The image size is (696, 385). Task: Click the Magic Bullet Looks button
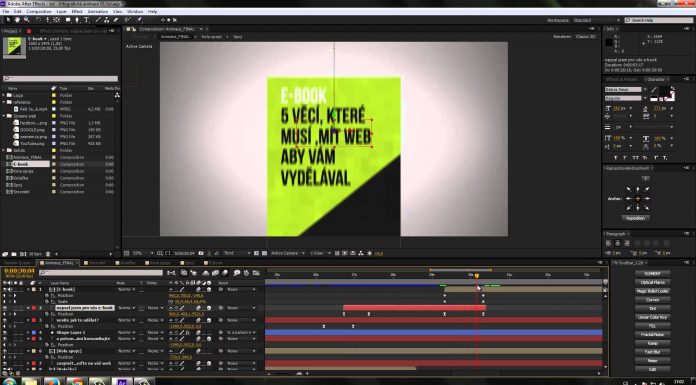point(652,291)
